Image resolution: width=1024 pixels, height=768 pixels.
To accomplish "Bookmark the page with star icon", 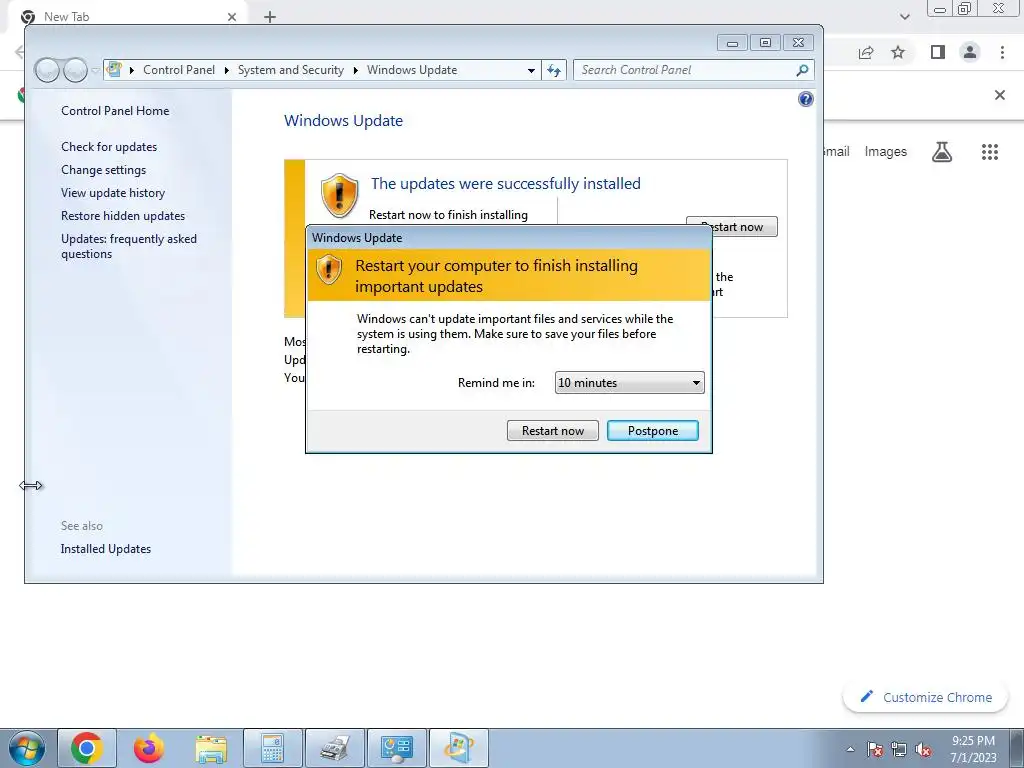I will pos(898,52).
